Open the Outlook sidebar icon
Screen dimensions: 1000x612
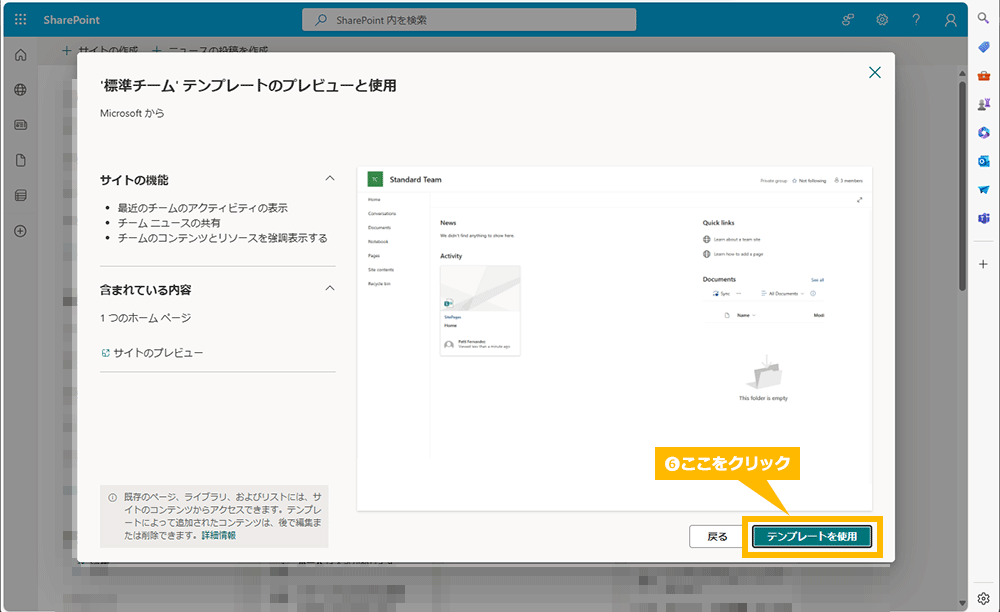tap(983, 161)
